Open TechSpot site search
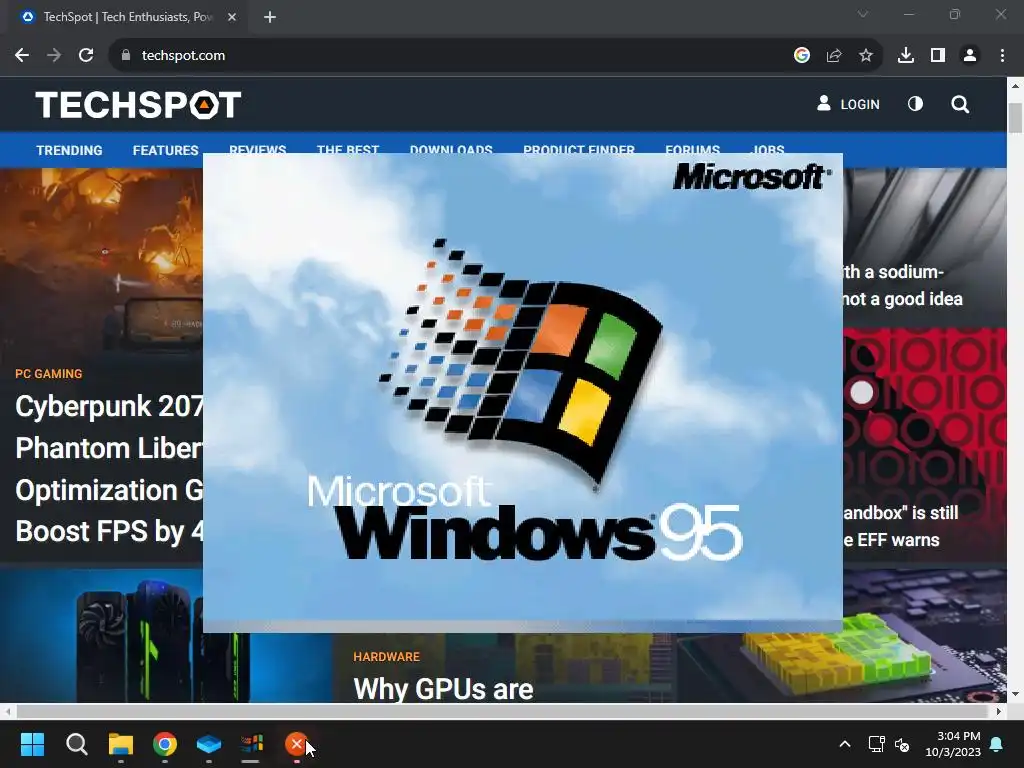The width and height of the screenshot is (1024, 768). point(960,104)
